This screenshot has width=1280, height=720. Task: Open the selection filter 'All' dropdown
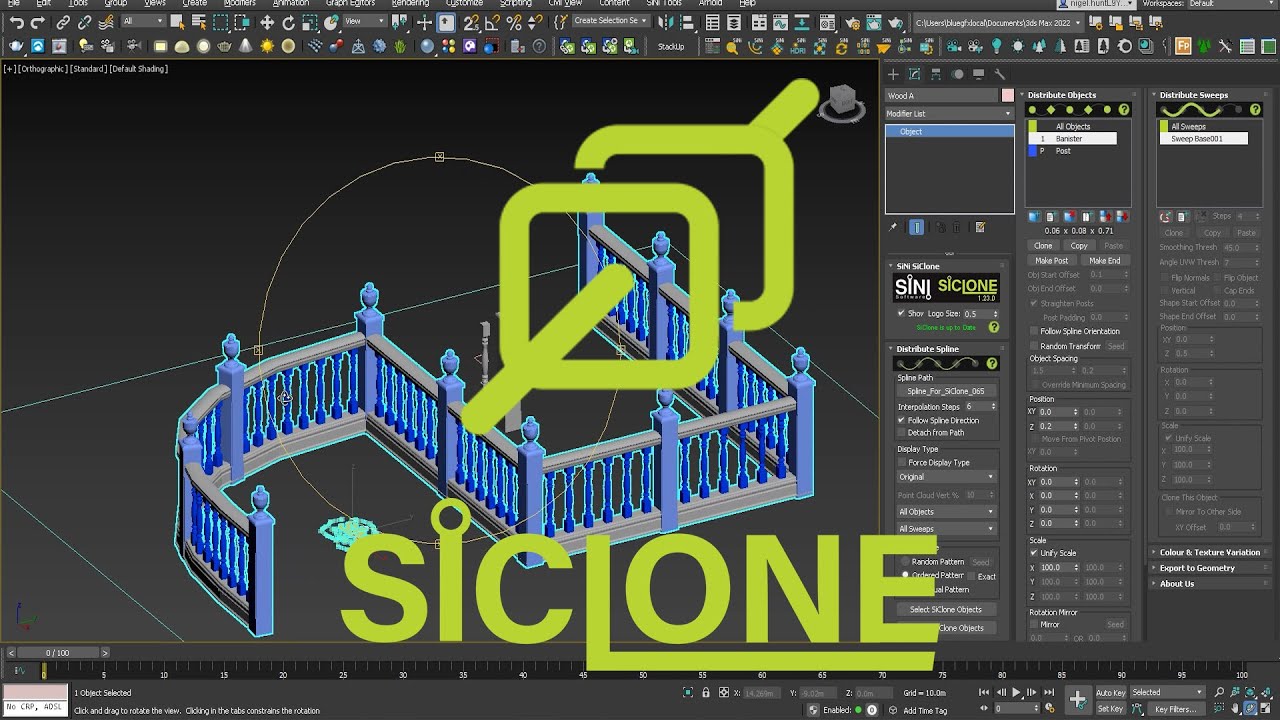click(143, 21)
